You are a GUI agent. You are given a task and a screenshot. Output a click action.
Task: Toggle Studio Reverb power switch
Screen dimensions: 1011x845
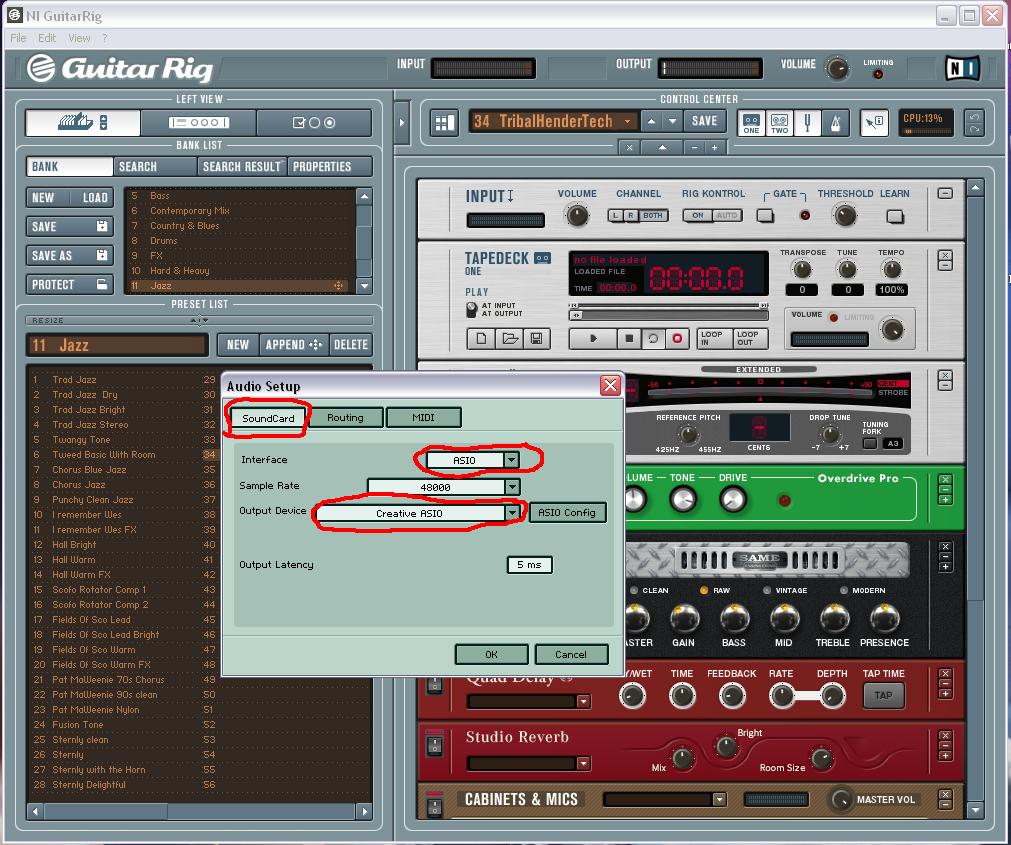pyautogui.click(x=435, y=746)
